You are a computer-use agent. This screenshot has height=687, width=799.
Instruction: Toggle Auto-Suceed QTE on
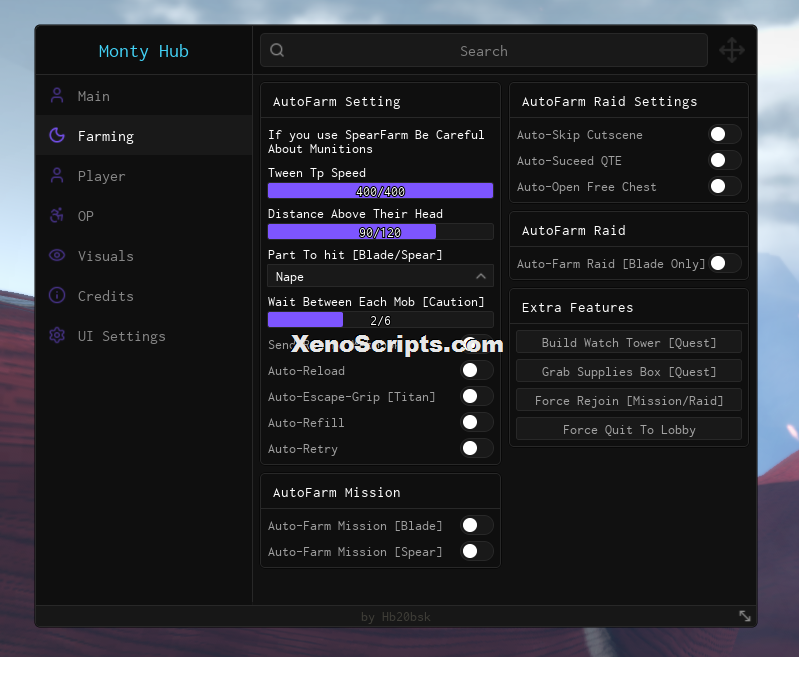725,161
